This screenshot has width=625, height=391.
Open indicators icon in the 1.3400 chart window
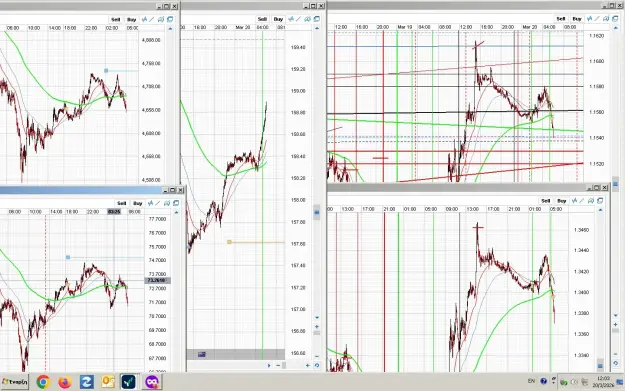pos(574,200)
